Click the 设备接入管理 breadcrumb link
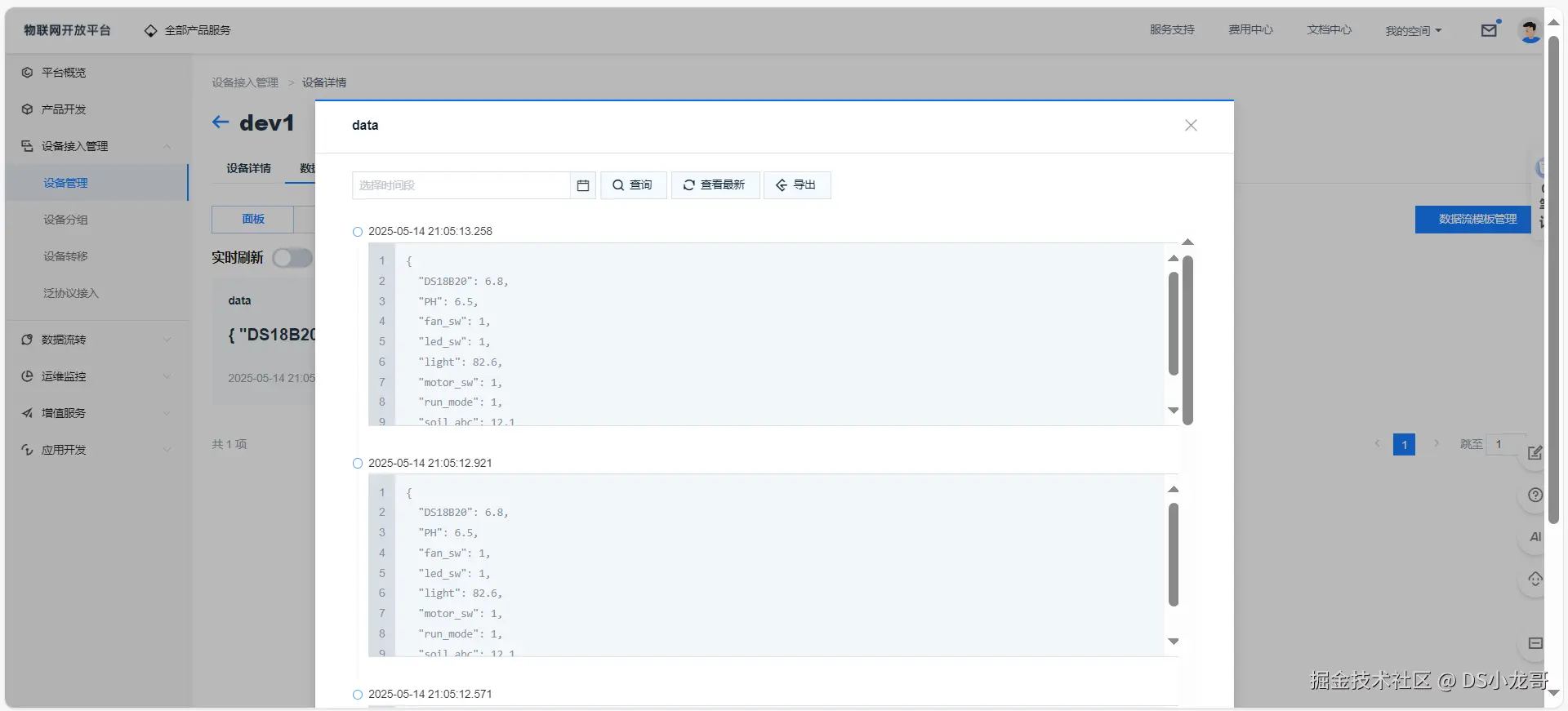1568x711 pixels. pyautogui.click(x=245, y=82)
